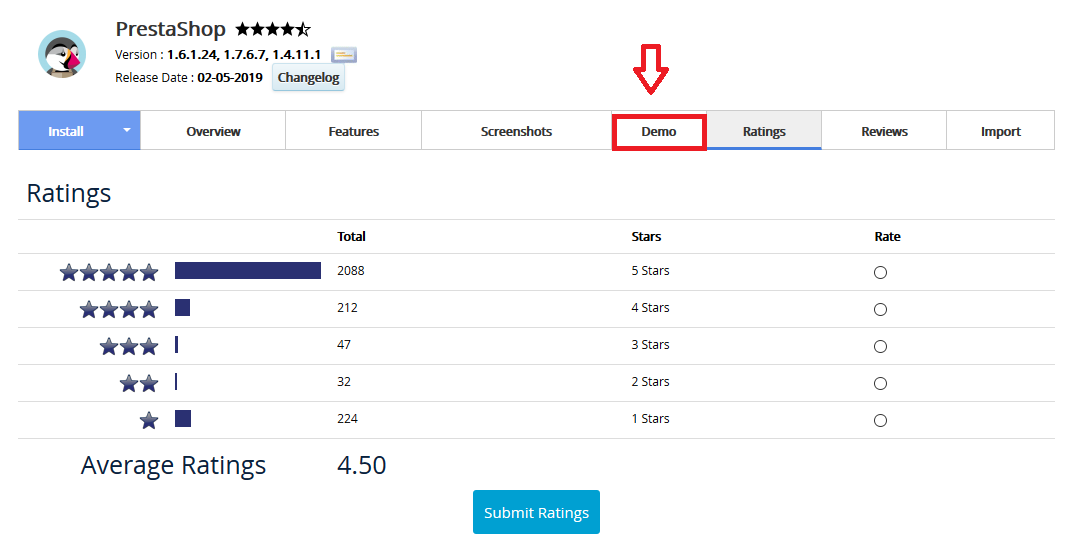The image size is (1075, 546).
Task: Switch to the Features tab
Action: pyautogui.click(x=354, y=131)
